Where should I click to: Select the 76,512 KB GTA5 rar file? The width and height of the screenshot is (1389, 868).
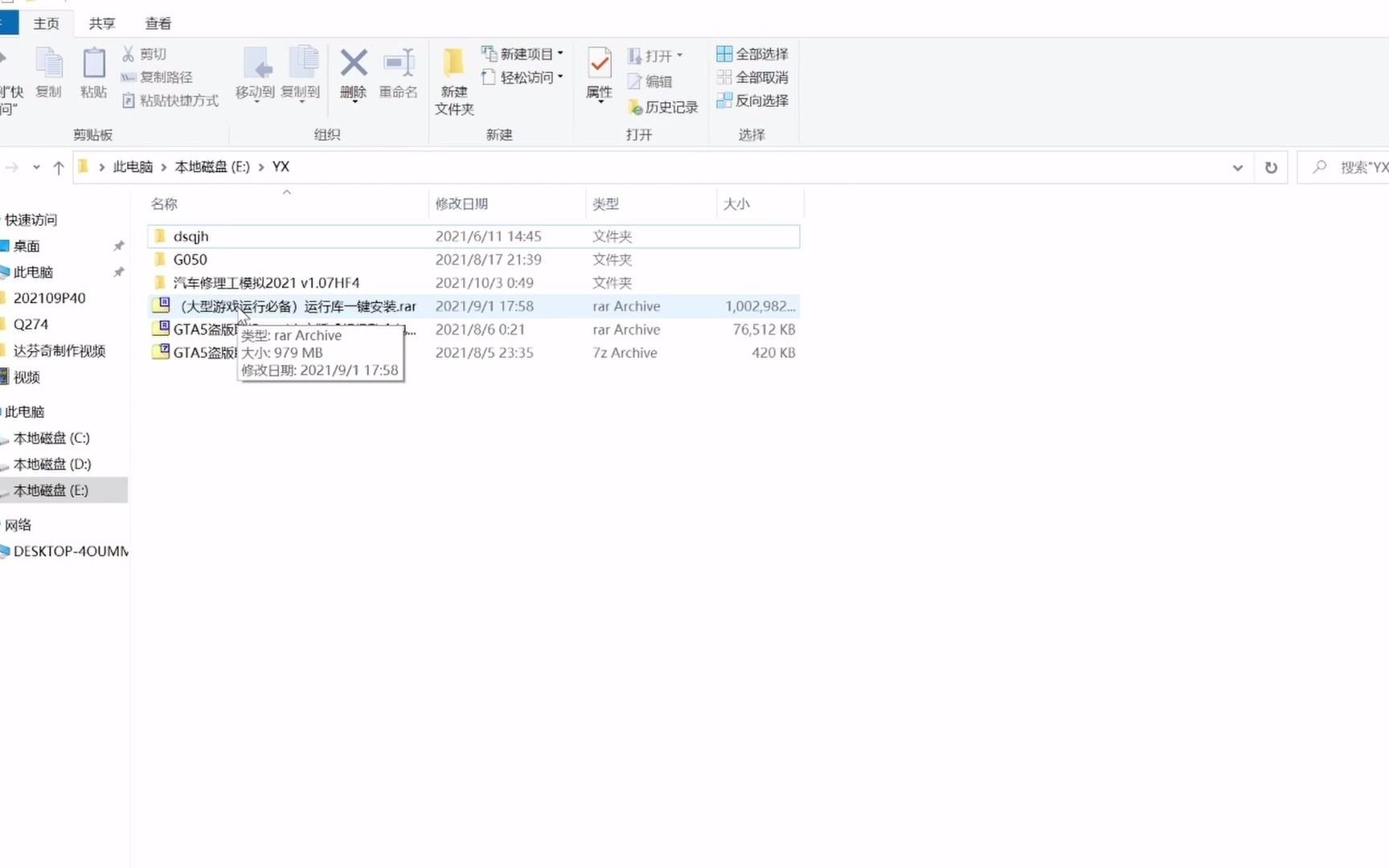(473, 330)
